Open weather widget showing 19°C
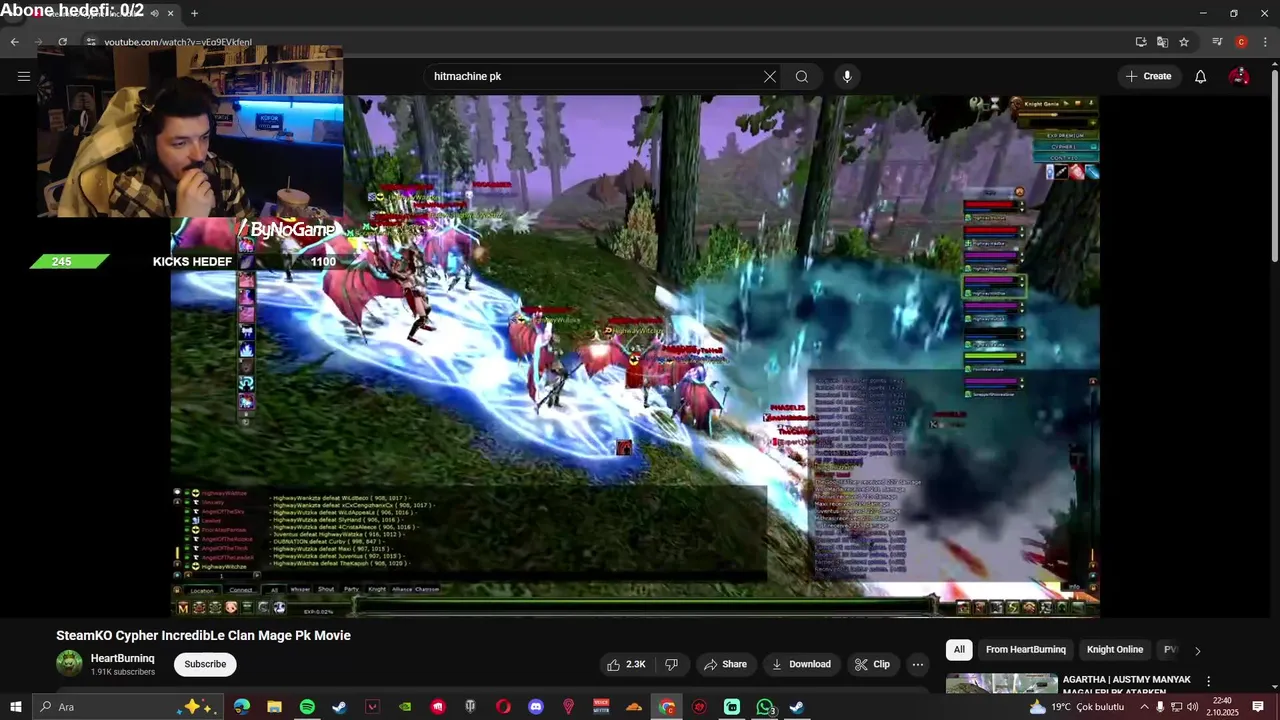Image resolution: width=1280 pixels, height=720 pixels. coord(1075,707)
